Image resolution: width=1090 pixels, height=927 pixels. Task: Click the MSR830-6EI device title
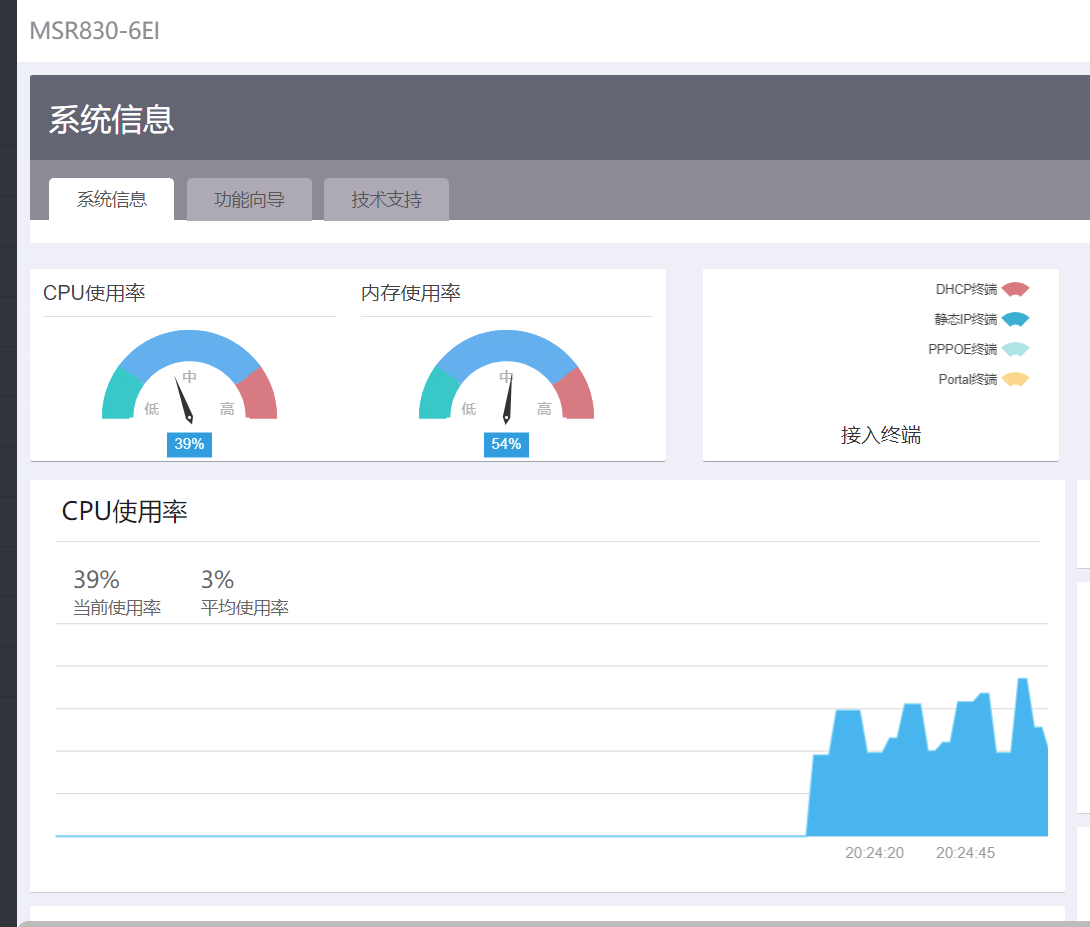[94, 31]
